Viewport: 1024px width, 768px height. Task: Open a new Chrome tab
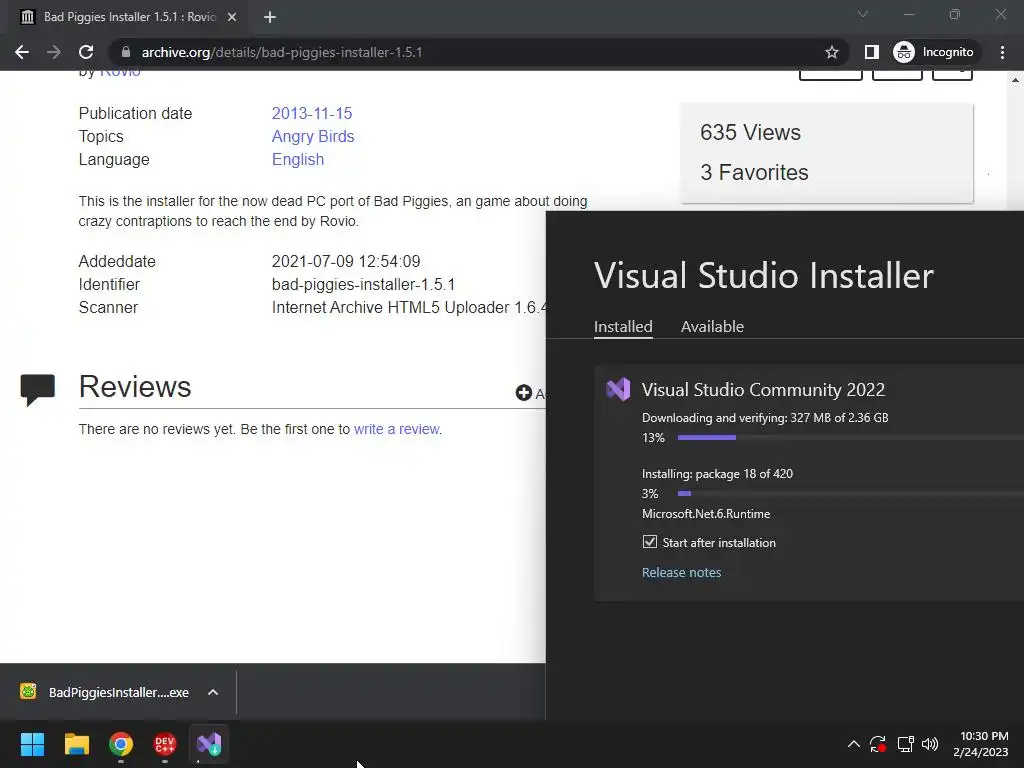pyautogui.click(x=270, y=17)
